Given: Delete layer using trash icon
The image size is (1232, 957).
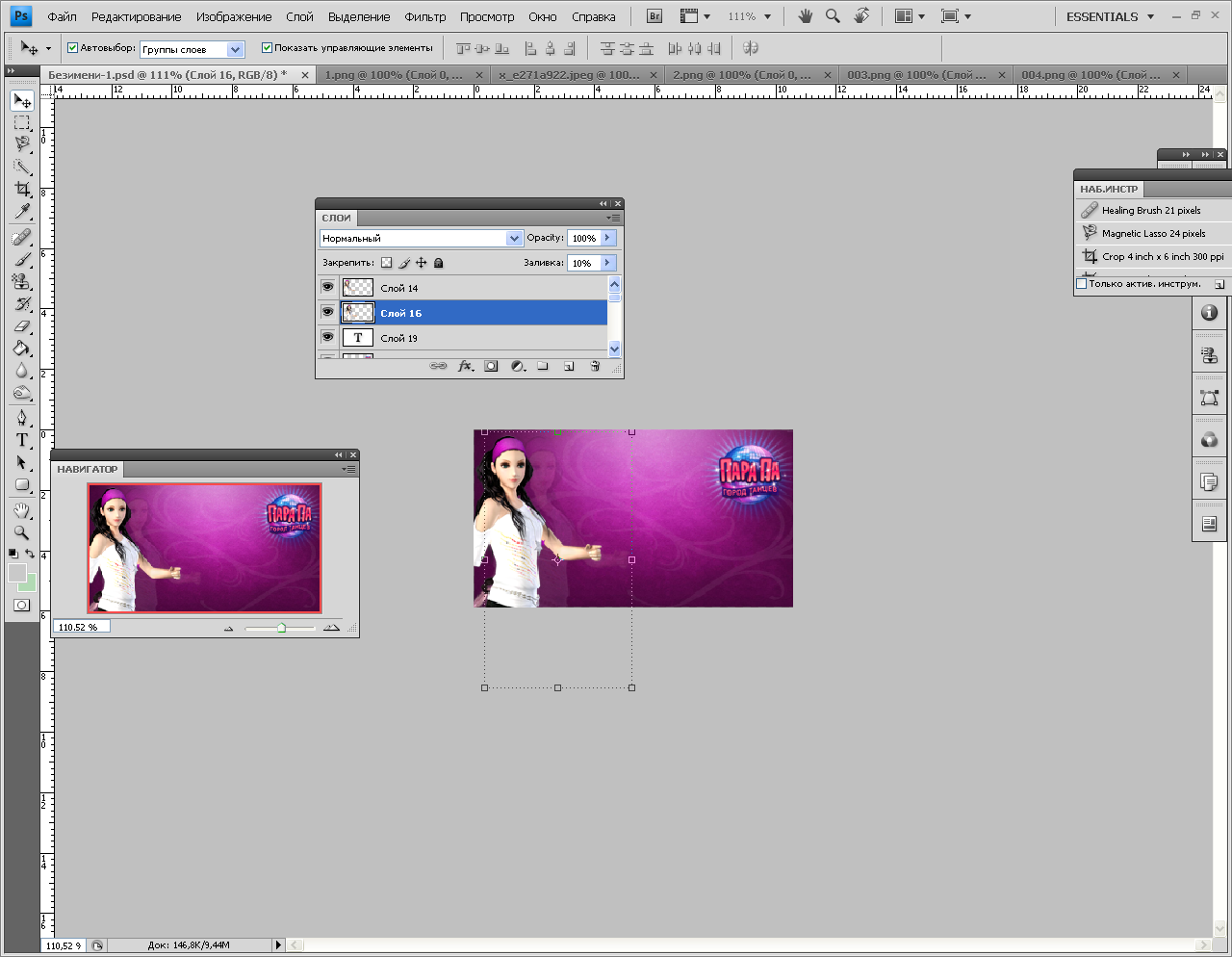Looking at the screenshot, I should [595, 366].
